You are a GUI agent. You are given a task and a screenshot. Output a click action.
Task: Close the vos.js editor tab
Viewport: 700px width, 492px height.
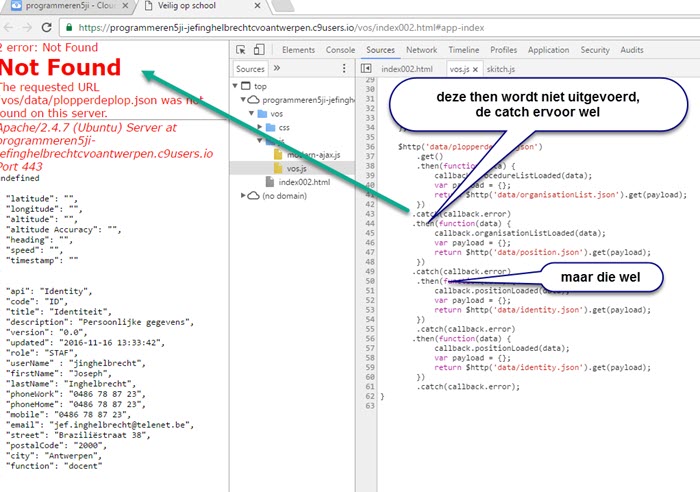(475, 69)
